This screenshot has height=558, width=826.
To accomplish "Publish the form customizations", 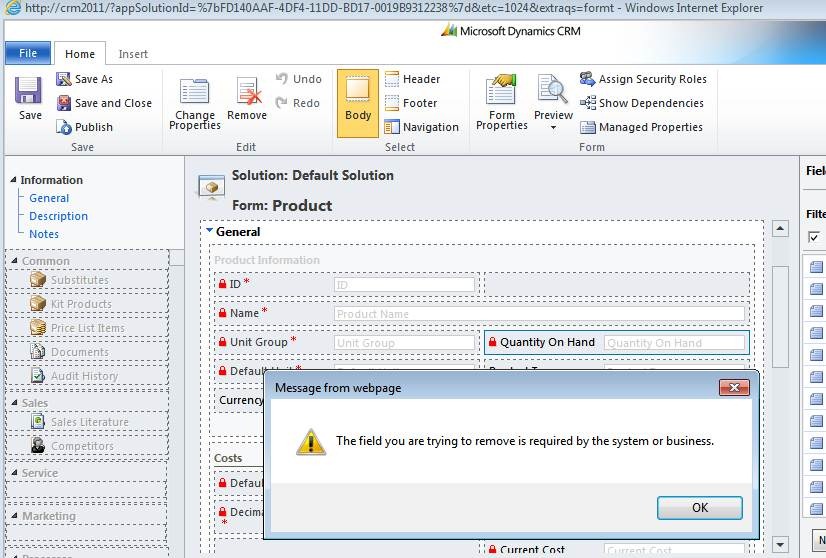I will (x=84, y=127).
